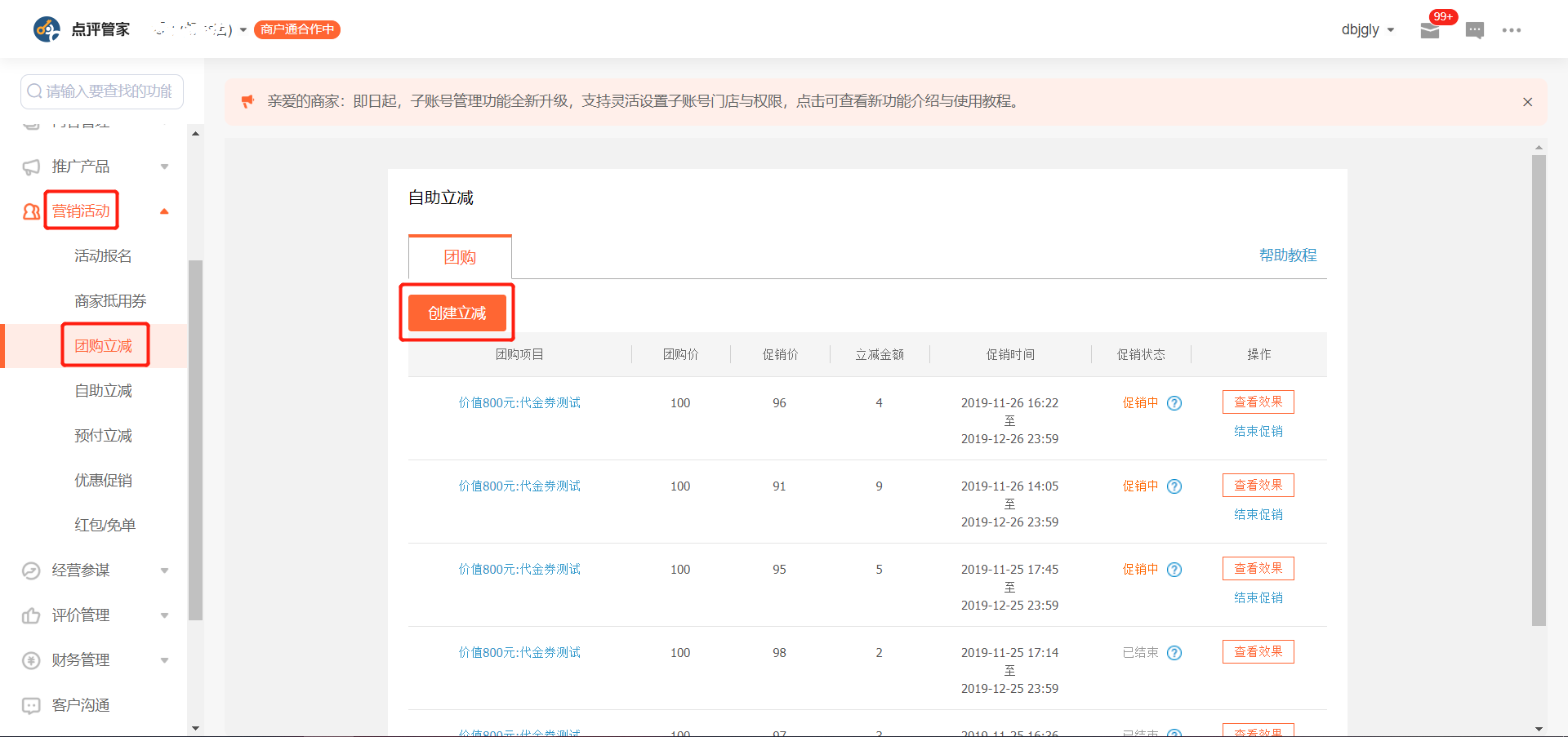This screenshot has height=737, width=1568.
Task: Click the 促销状态 column header
Action: pos(1141,355)
